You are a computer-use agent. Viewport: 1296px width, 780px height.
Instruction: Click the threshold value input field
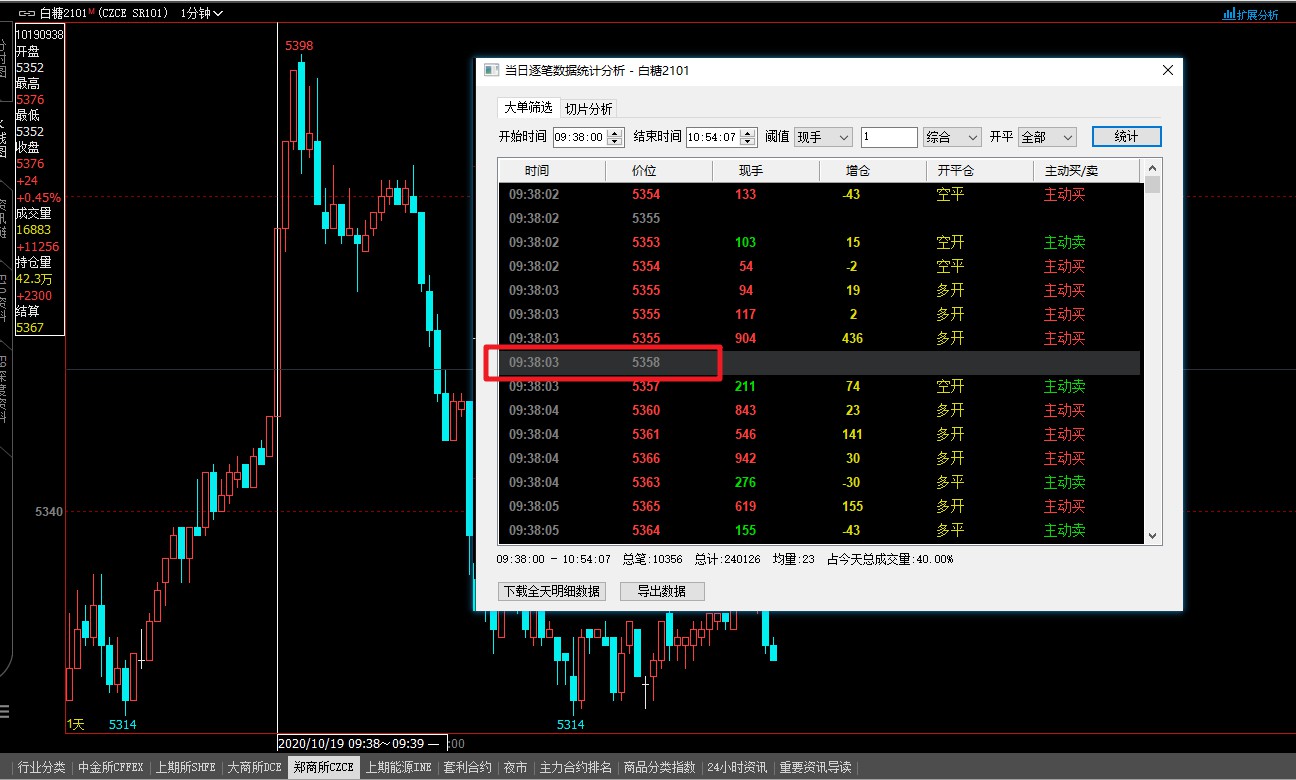click(x=888, y=137)
